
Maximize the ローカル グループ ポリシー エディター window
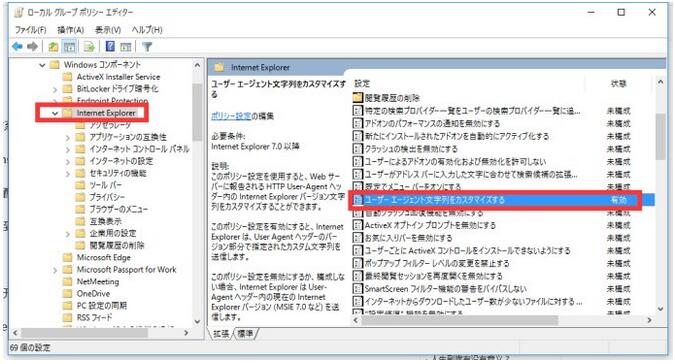pyautogui.click(x=621, y=12)
